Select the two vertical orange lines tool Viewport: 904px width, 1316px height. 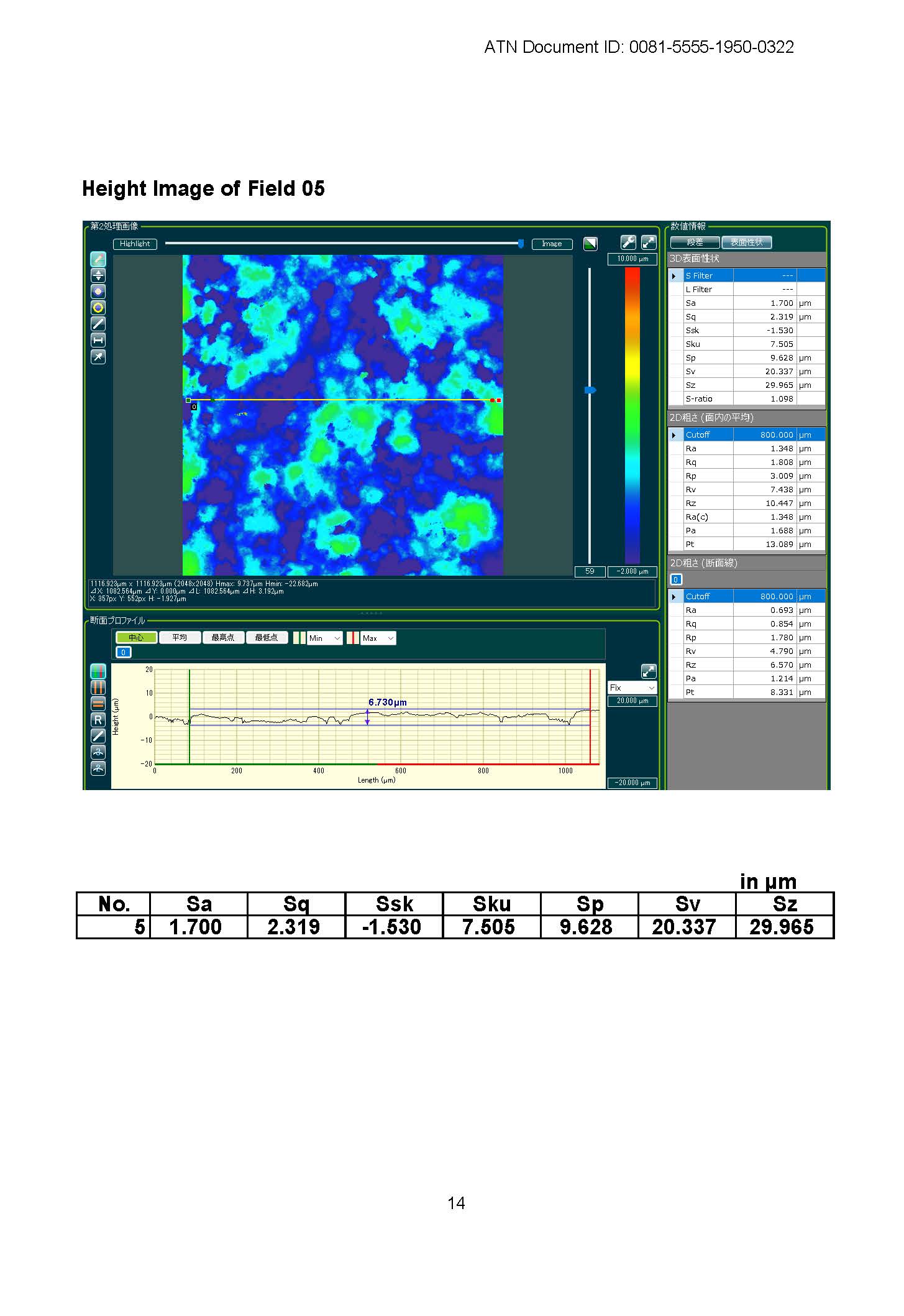point(98,688)
